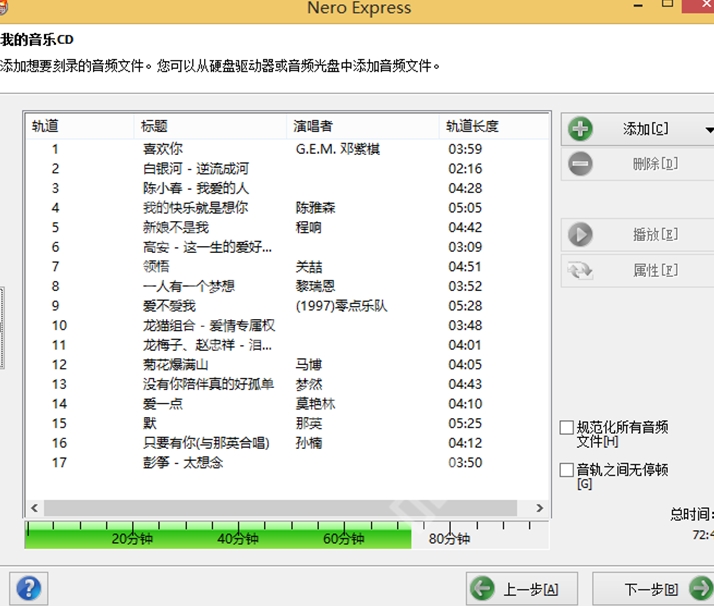This screenshot has height=606, width=714.
Task: Sort by 轨道 column header
Action: 79,126
